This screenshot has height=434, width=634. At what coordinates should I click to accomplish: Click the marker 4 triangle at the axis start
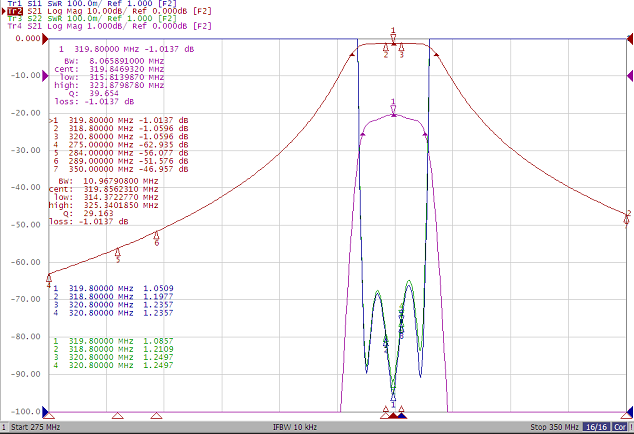coord(49,415)
